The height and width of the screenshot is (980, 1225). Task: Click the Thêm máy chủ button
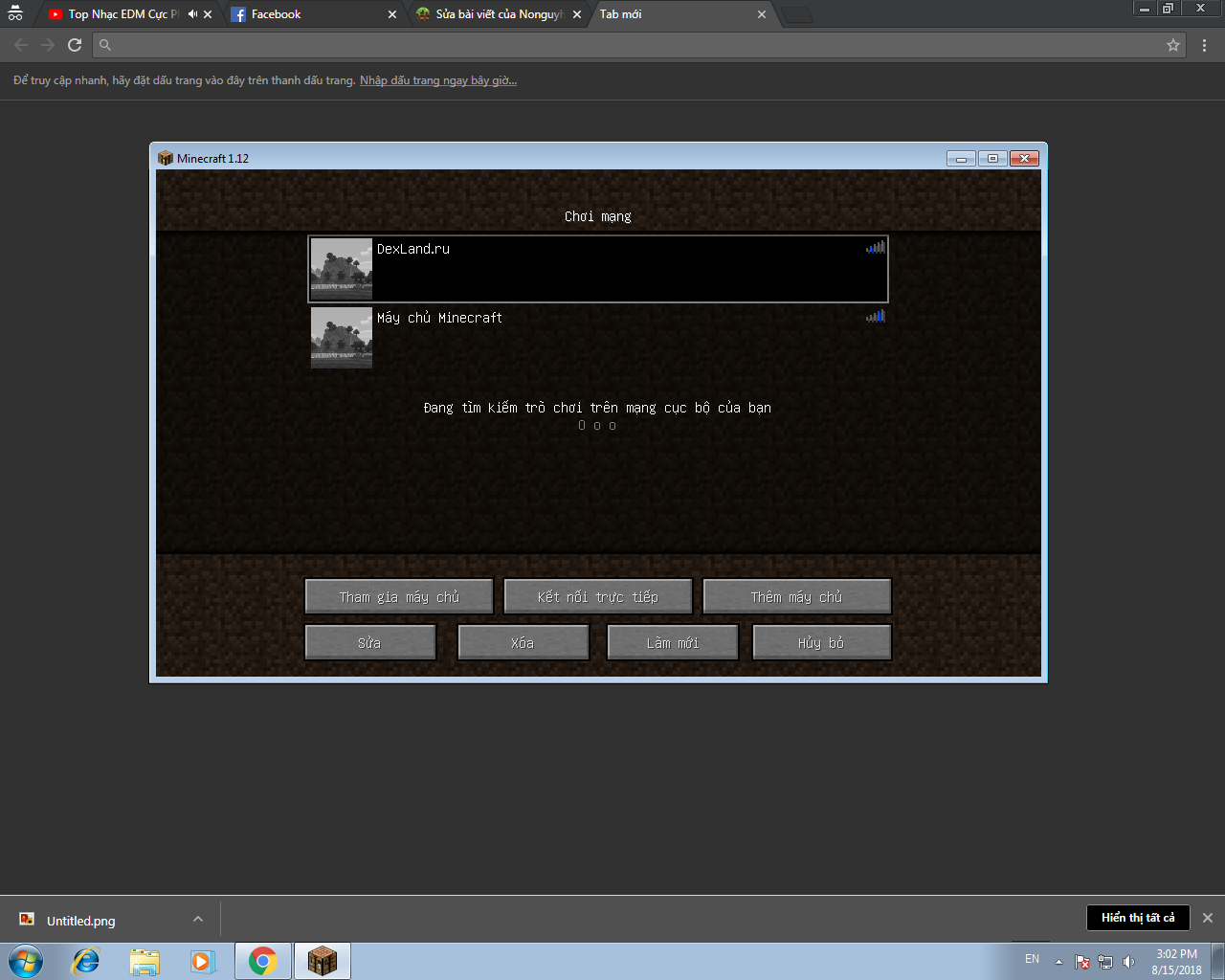(x=797, y=596)
